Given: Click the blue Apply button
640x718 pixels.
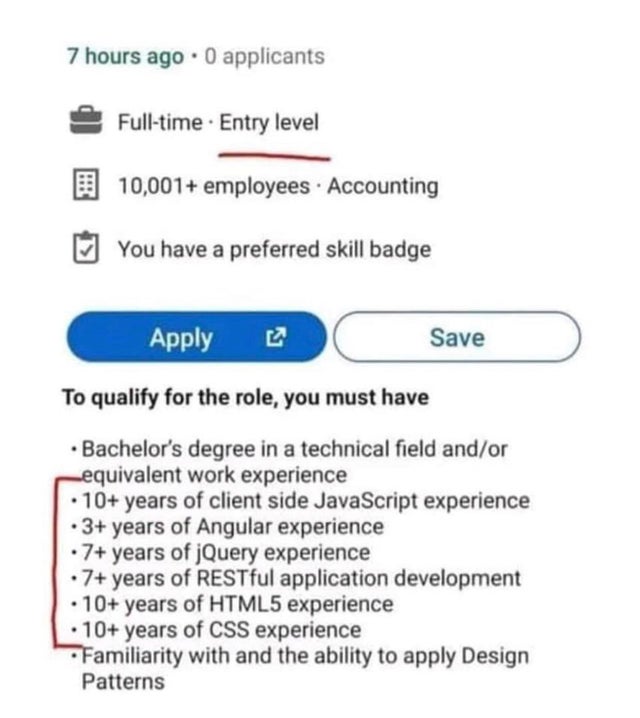Looking at the screenshot, I should click(x=197, y=337).
